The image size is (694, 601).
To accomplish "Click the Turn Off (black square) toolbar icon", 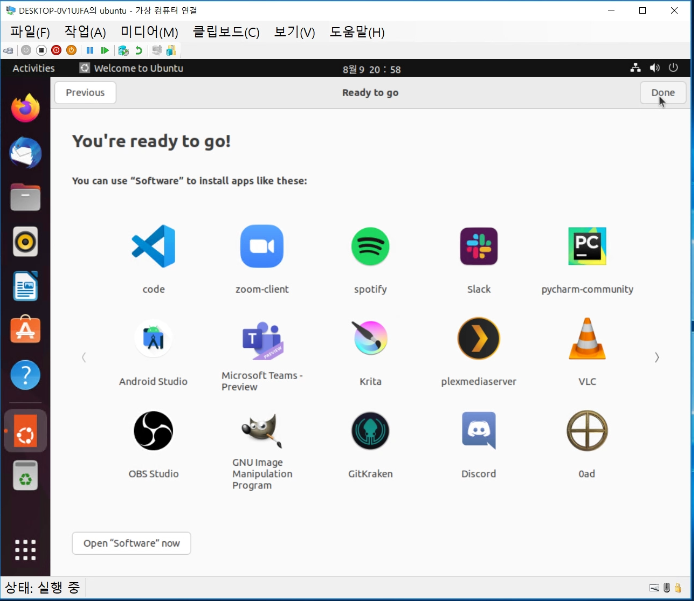I will point(41,50).
